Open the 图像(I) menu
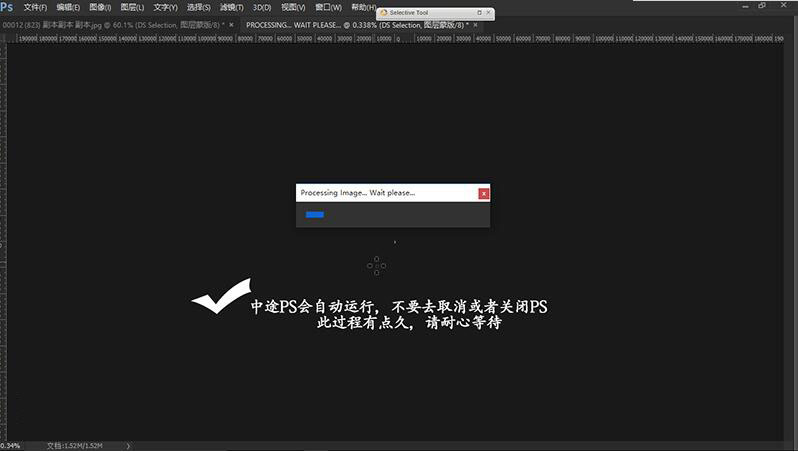The height and width of the screenshot is (452, 798). click(x=100, y=8)
